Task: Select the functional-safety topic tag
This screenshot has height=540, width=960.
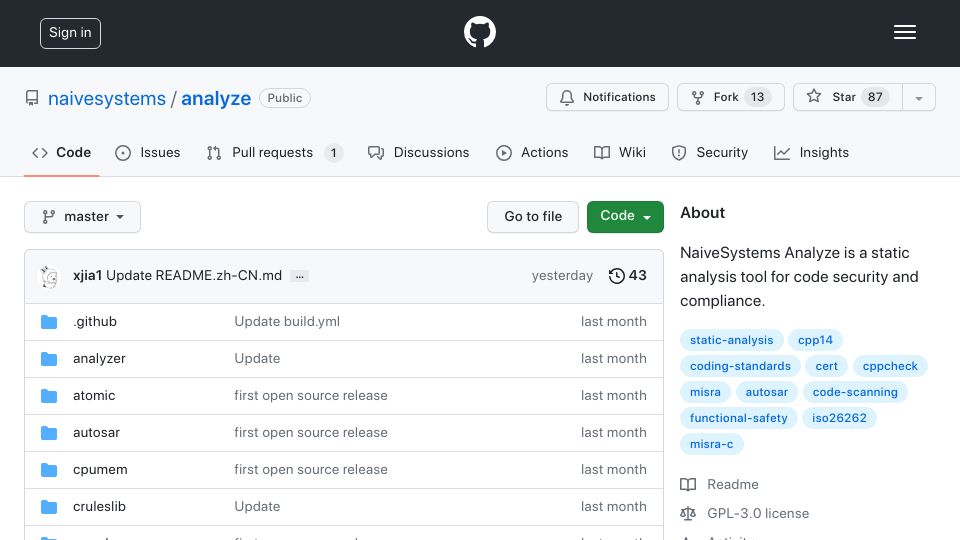Action: point(738,418)
